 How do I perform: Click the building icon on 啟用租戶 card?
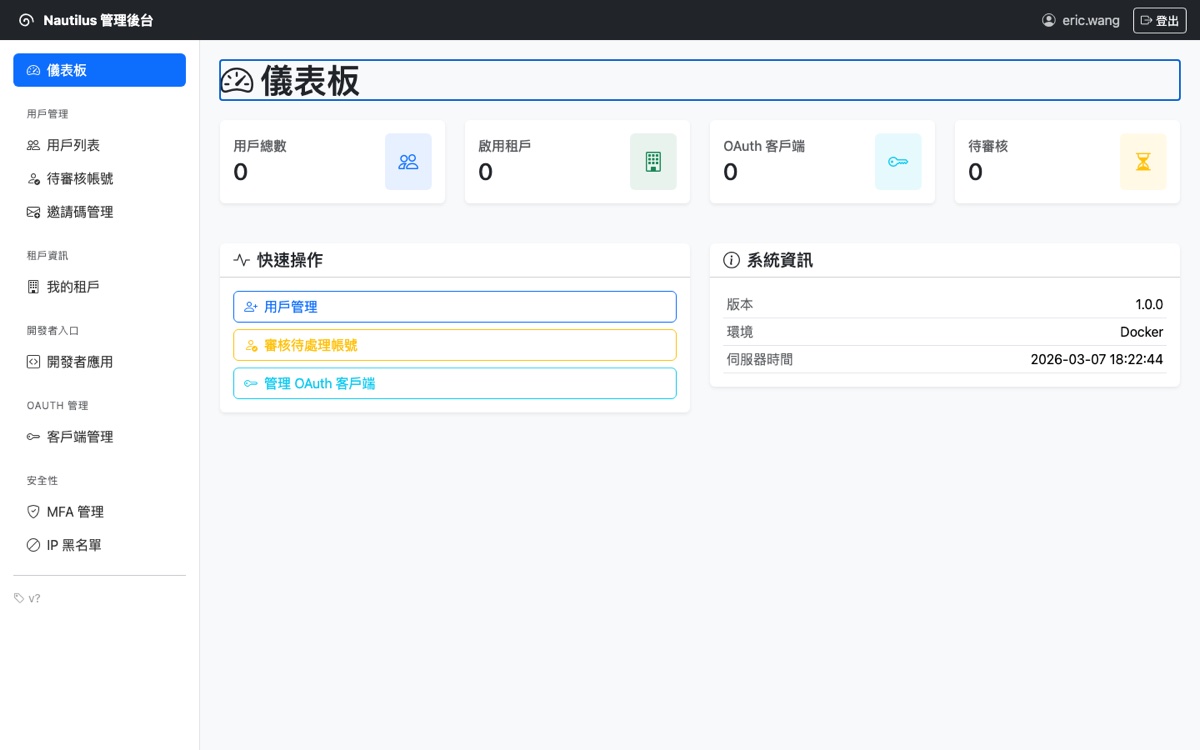pos(653,162)
